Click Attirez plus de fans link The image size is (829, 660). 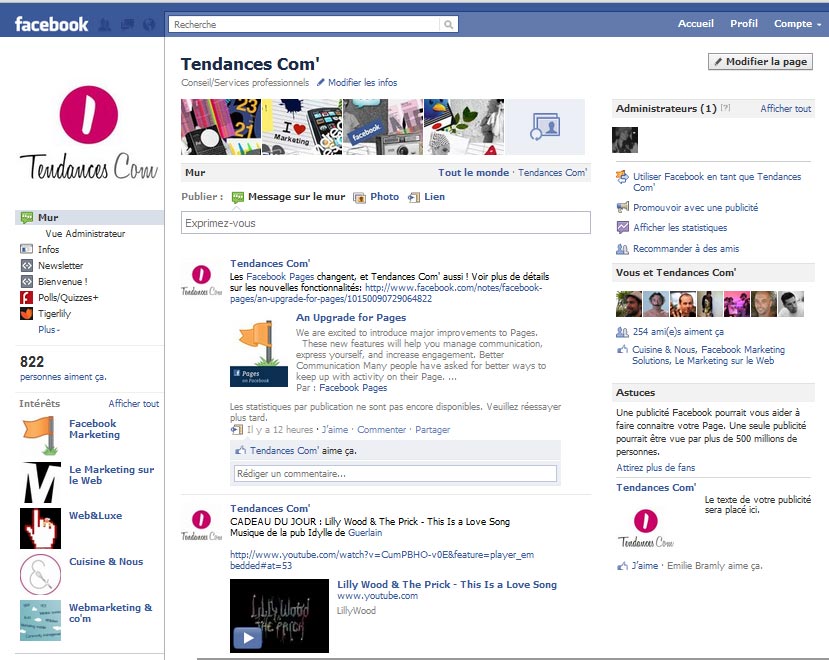click(x=656, y=468)
